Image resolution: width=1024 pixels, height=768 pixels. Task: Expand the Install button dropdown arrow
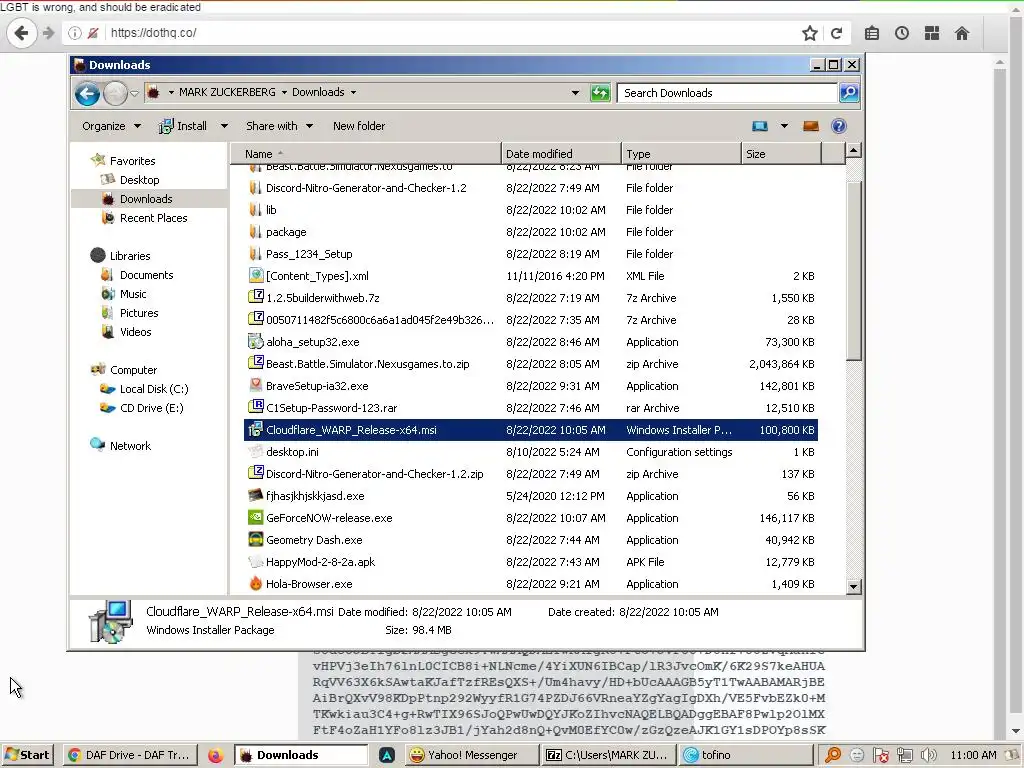pyautogui.click(x=224, y=126)
